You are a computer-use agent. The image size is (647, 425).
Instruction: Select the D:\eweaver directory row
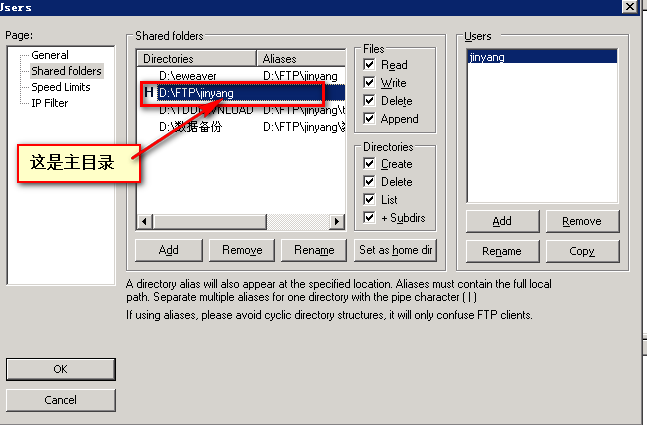[188, 75]
